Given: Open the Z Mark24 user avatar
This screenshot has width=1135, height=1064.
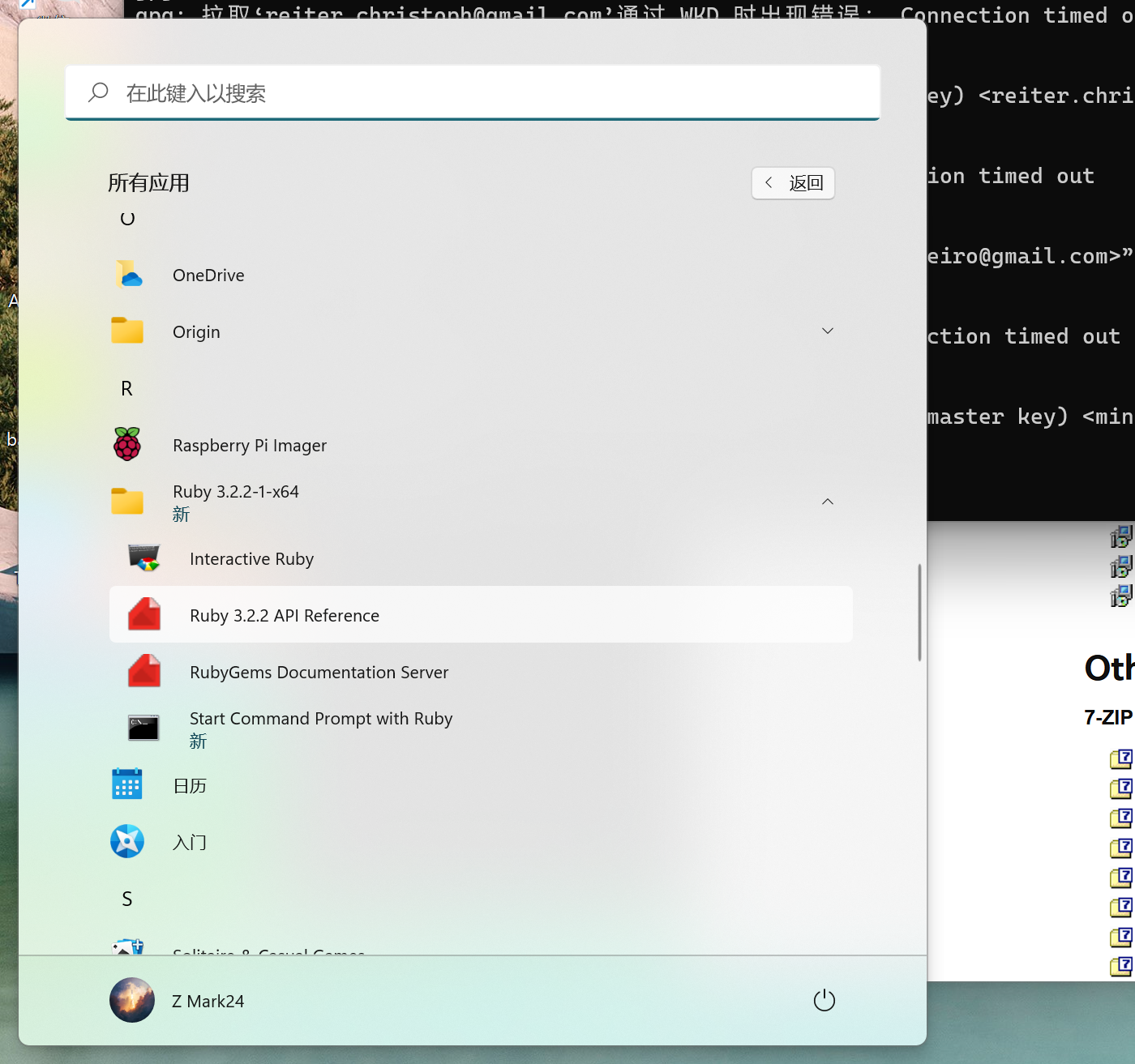Looking at the screenshot, I should 132,1000.
